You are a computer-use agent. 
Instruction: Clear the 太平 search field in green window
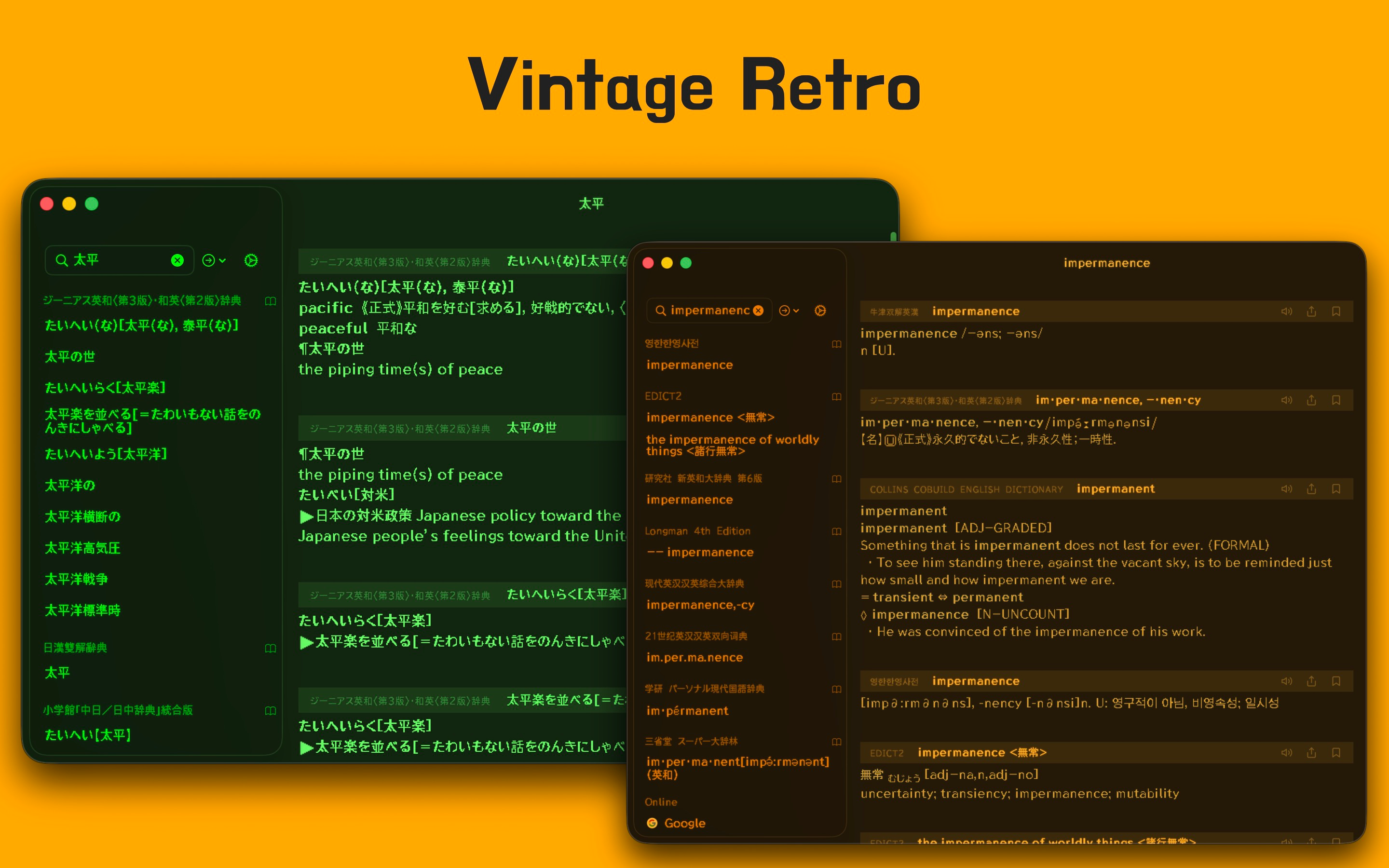177,260
